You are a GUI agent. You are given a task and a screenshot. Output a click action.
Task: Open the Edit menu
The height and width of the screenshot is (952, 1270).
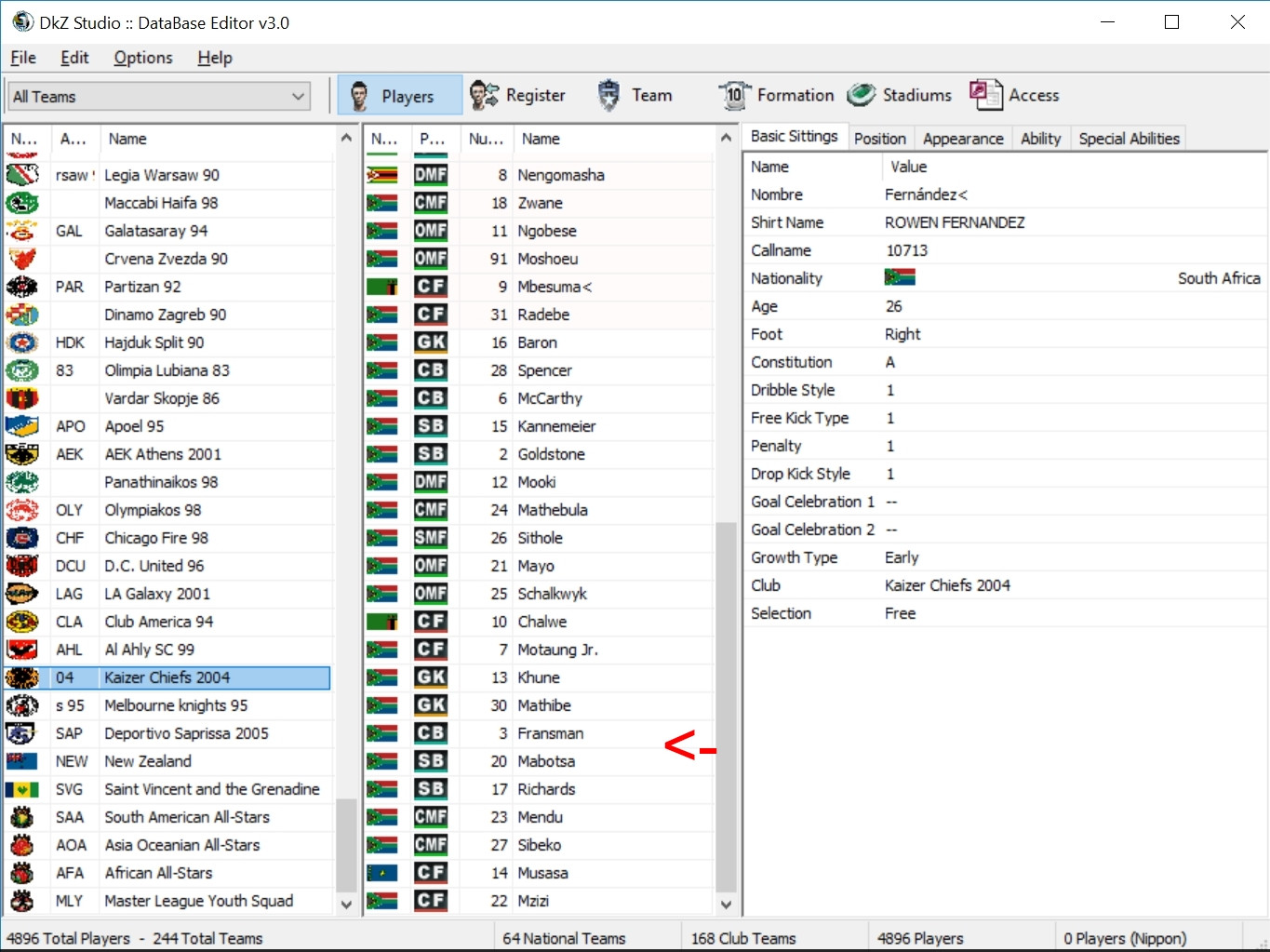74,58
